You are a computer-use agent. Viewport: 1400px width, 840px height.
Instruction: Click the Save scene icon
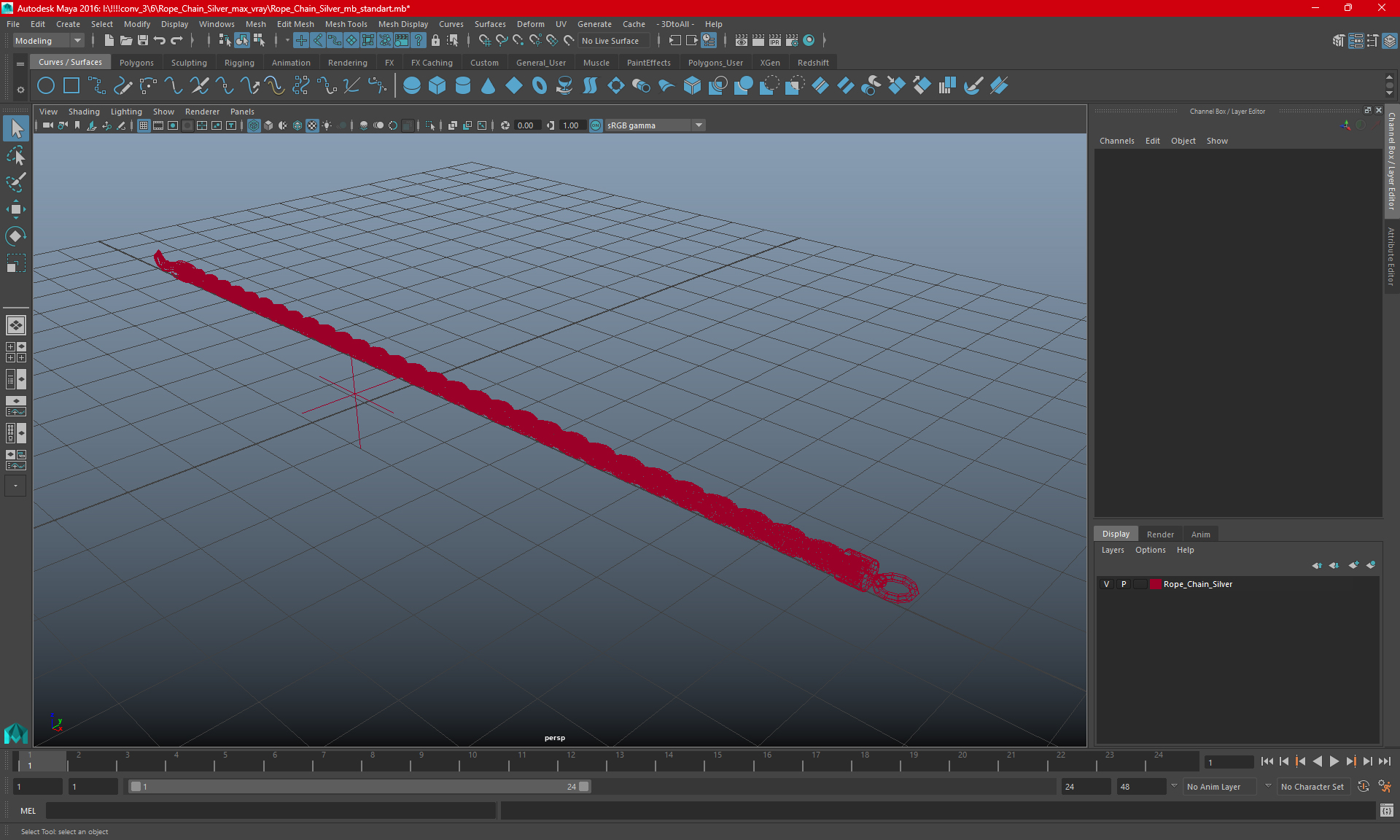(143, 41)
